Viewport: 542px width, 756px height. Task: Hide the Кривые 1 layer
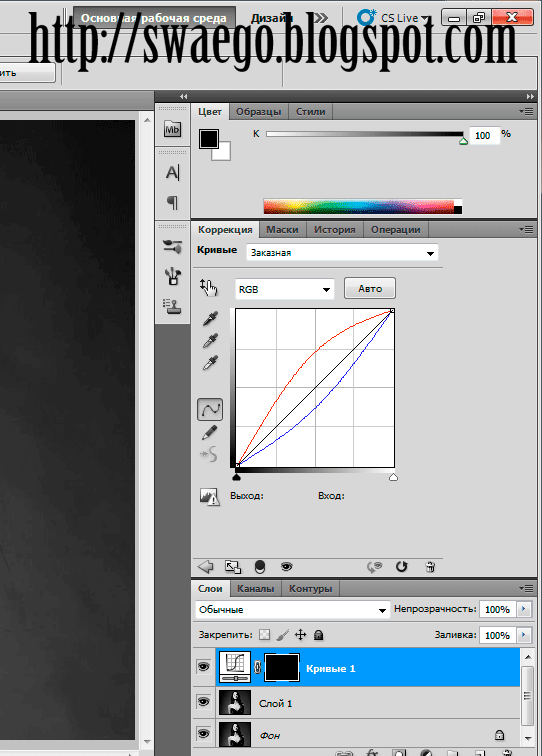(x=203, y=667)
